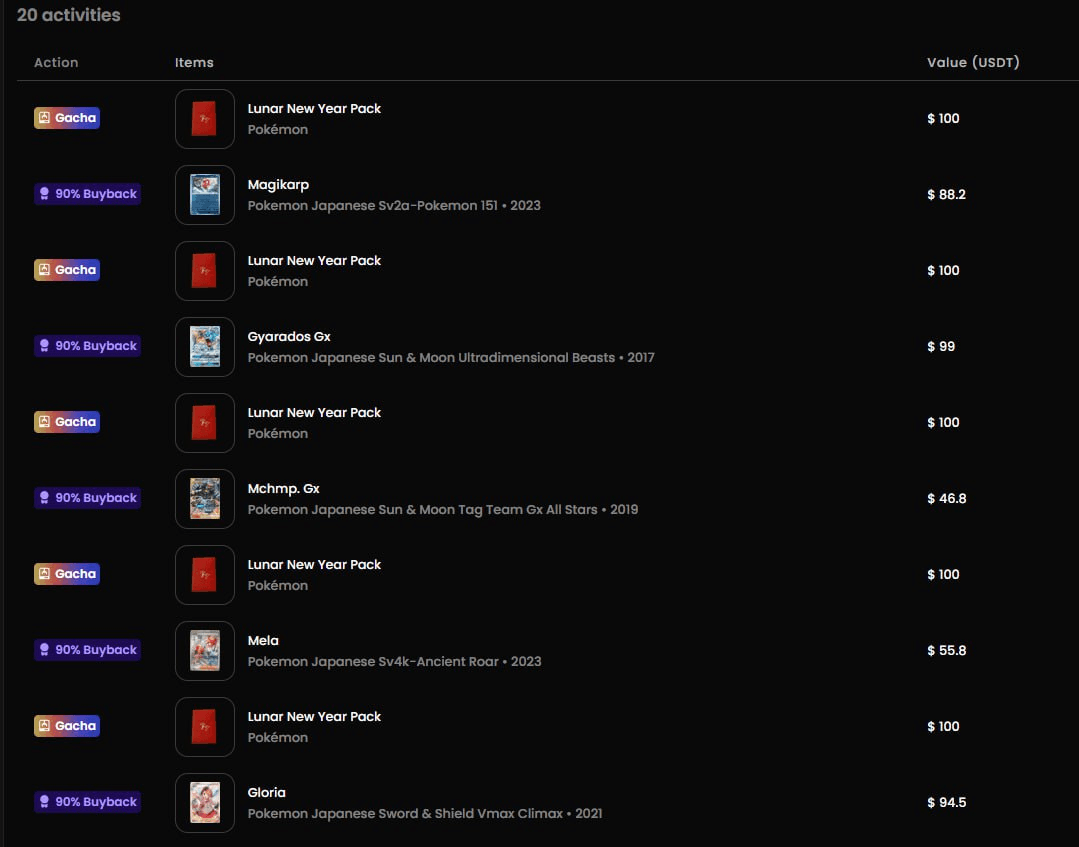The image size is (1079, 847).
Task: View the Mela card thumbnail
Action: point(205,651)
